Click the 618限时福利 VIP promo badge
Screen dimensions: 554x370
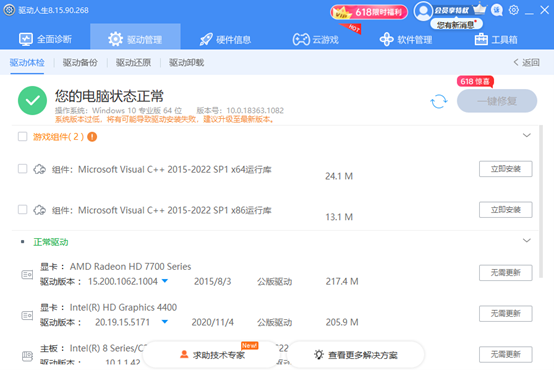tap(369, 12)
